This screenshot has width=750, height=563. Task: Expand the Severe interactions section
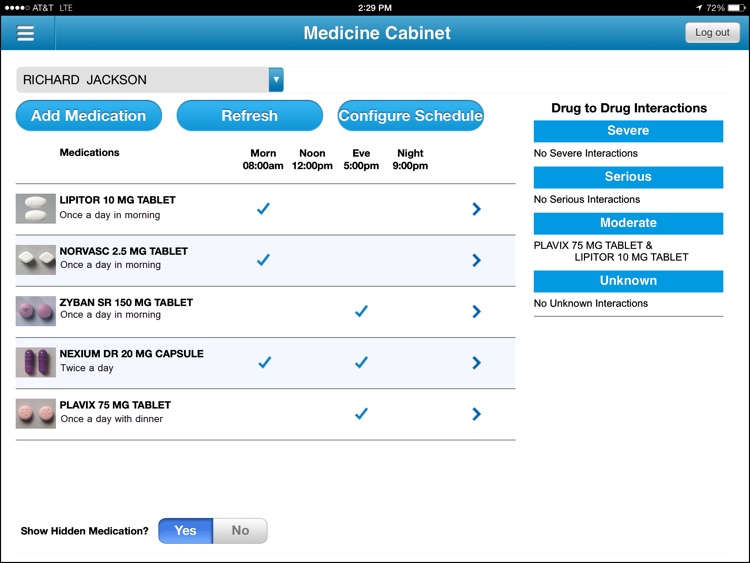[628, 131]
